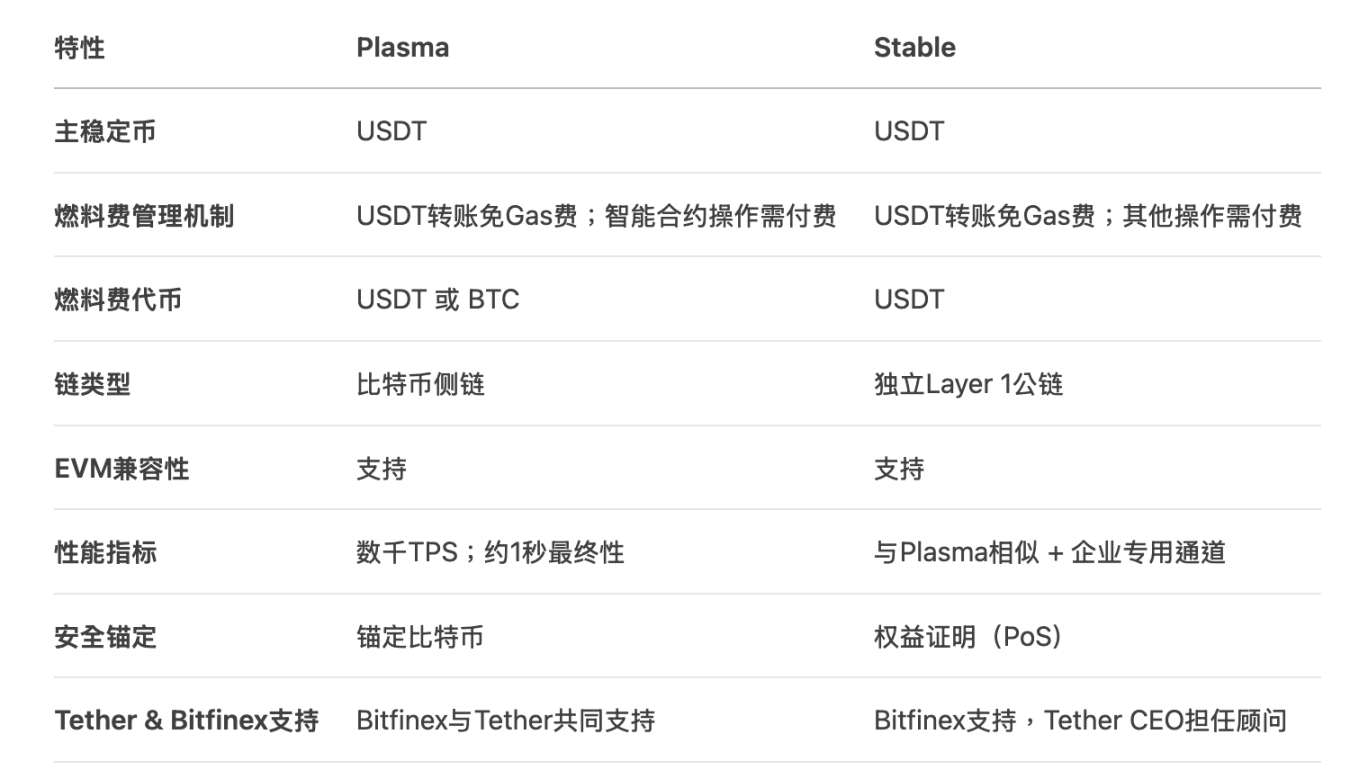Select the 与Plasma相似 + 企业专用通道 cell
Screen dimensions: 1359x770
pos(1050,552)
